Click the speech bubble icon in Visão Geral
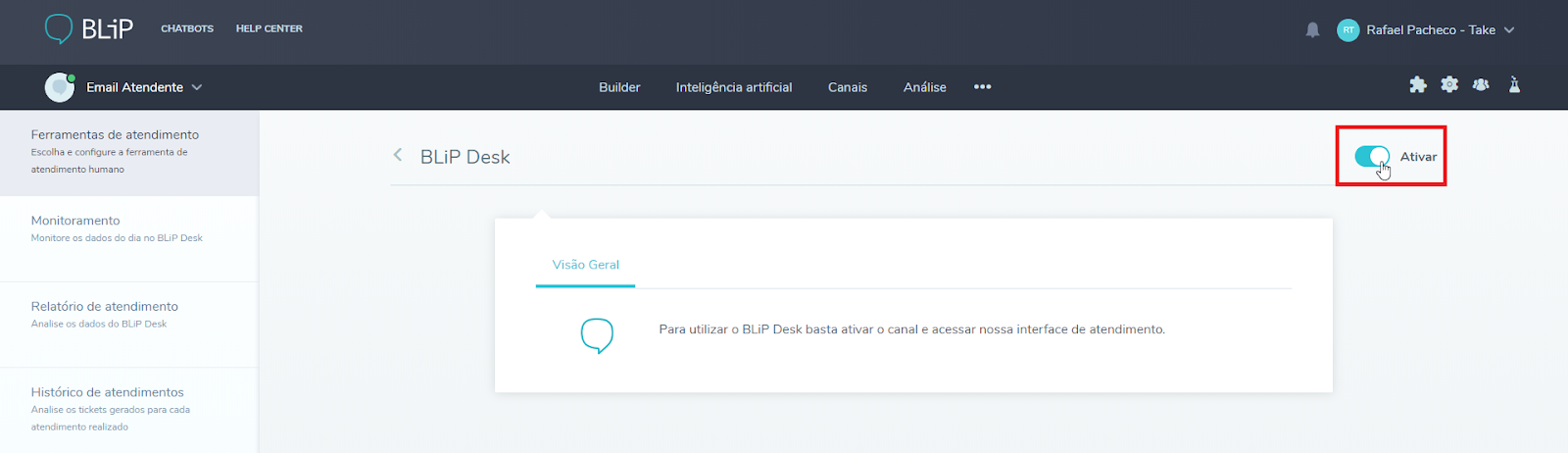Screen dimensions: 1568x453 (x=597, y=335)
